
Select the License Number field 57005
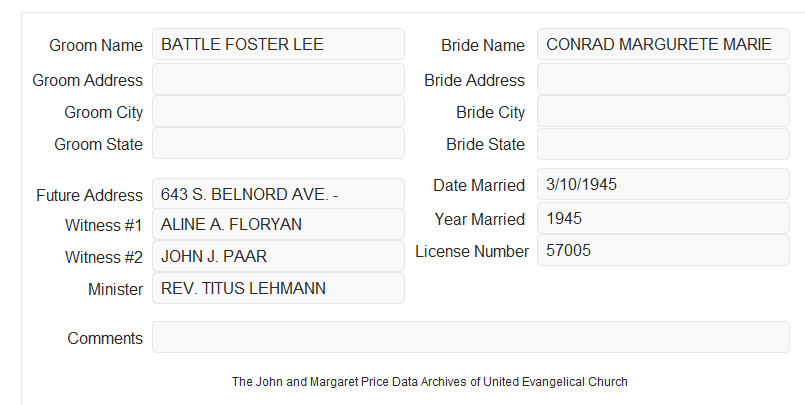click(663, 250)
